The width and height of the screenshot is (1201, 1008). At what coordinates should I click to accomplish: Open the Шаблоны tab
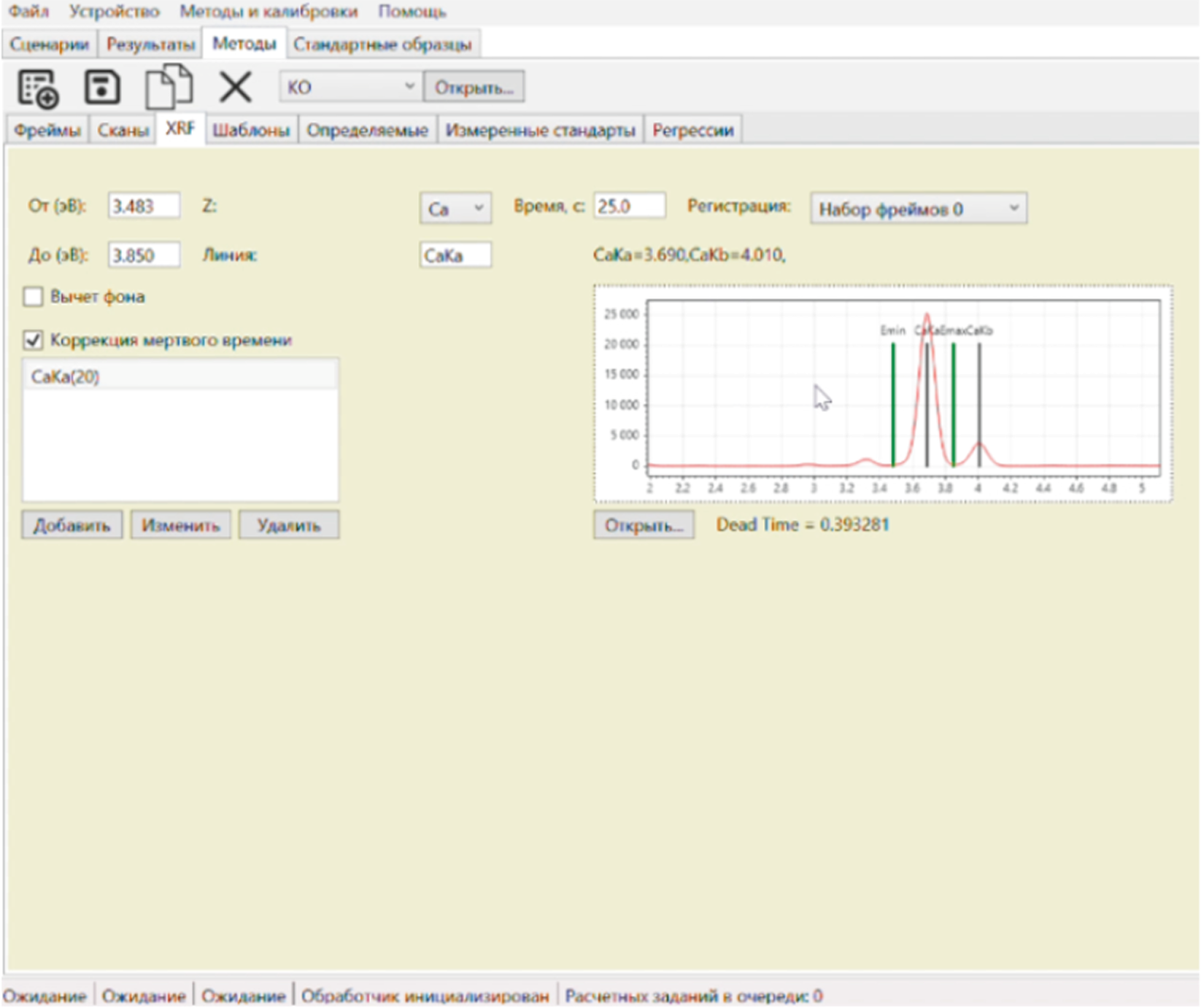point(251,131)
